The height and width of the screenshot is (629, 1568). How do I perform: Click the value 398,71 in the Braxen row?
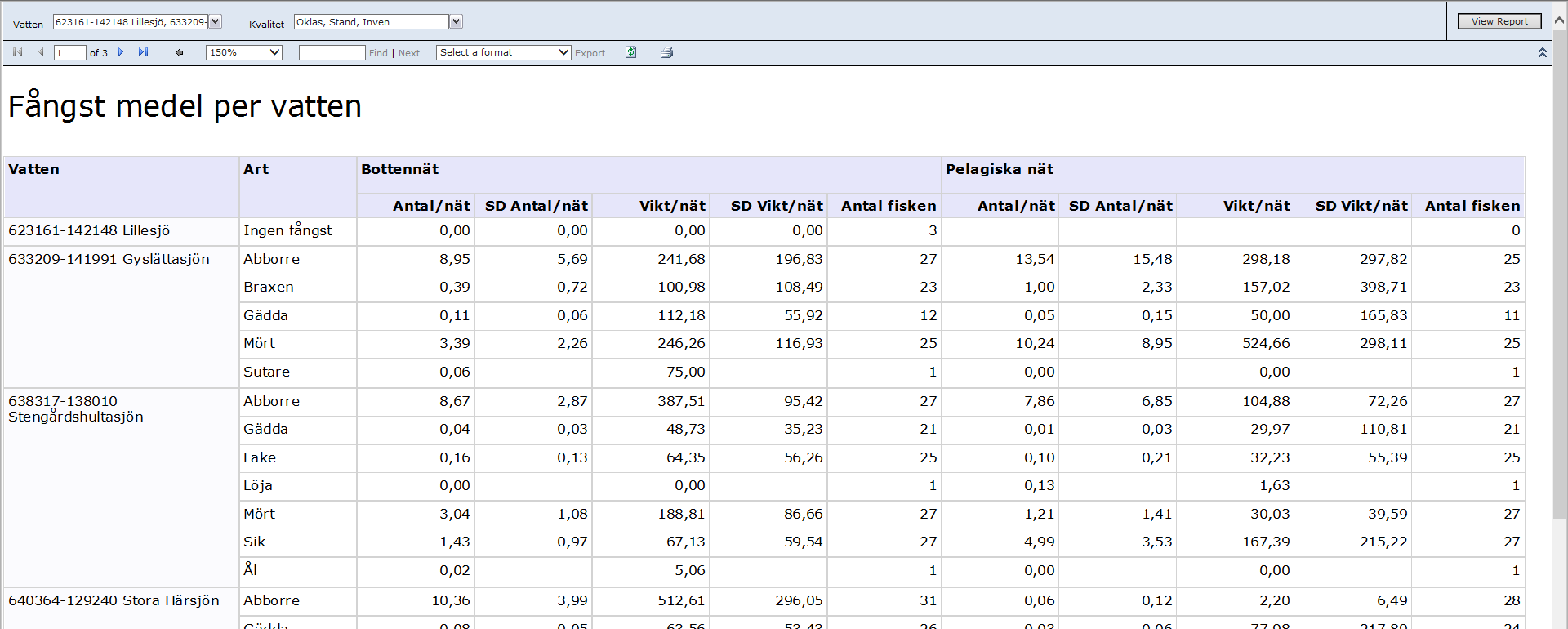[x=1383, y=287]
